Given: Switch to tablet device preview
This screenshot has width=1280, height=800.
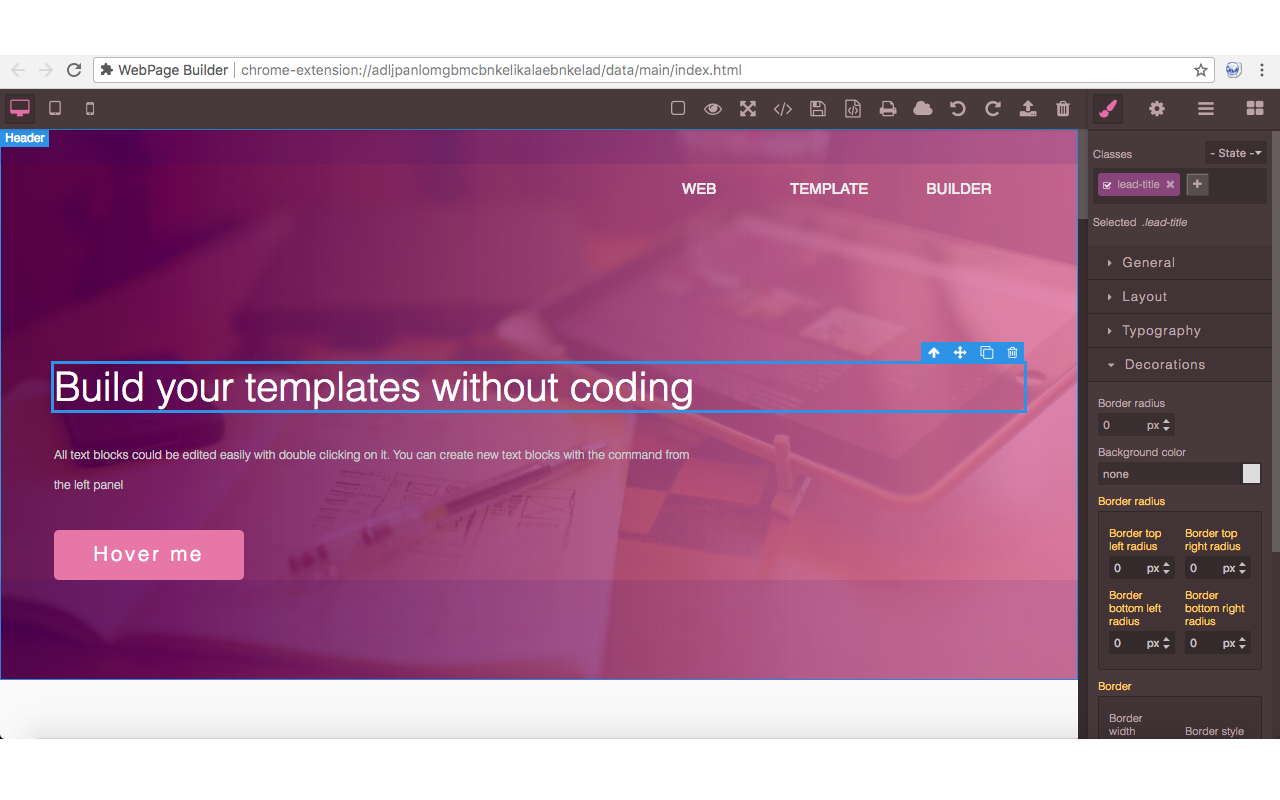Looking at the screenshot, I should click(x=55, y=108).
